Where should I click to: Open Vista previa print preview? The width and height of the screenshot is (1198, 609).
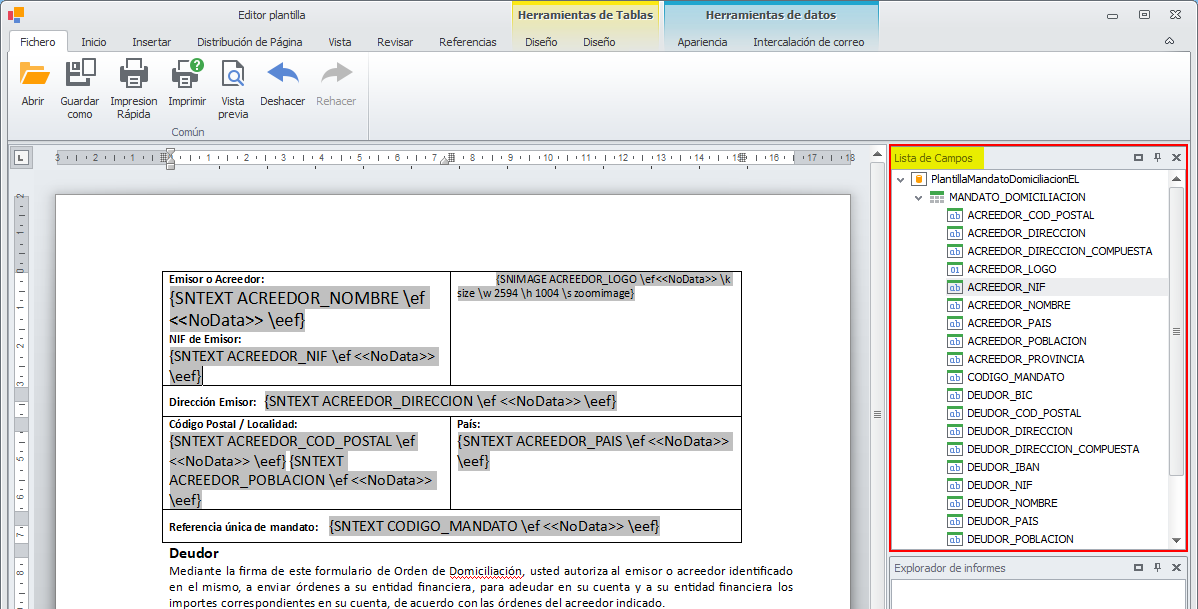point(233,75)
